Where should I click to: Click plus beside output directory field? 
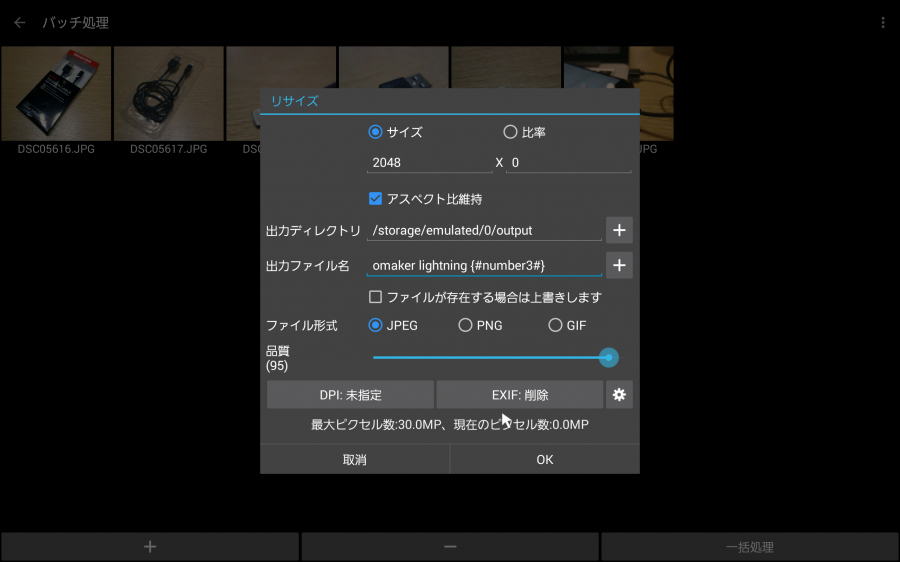tap(619, 230)
